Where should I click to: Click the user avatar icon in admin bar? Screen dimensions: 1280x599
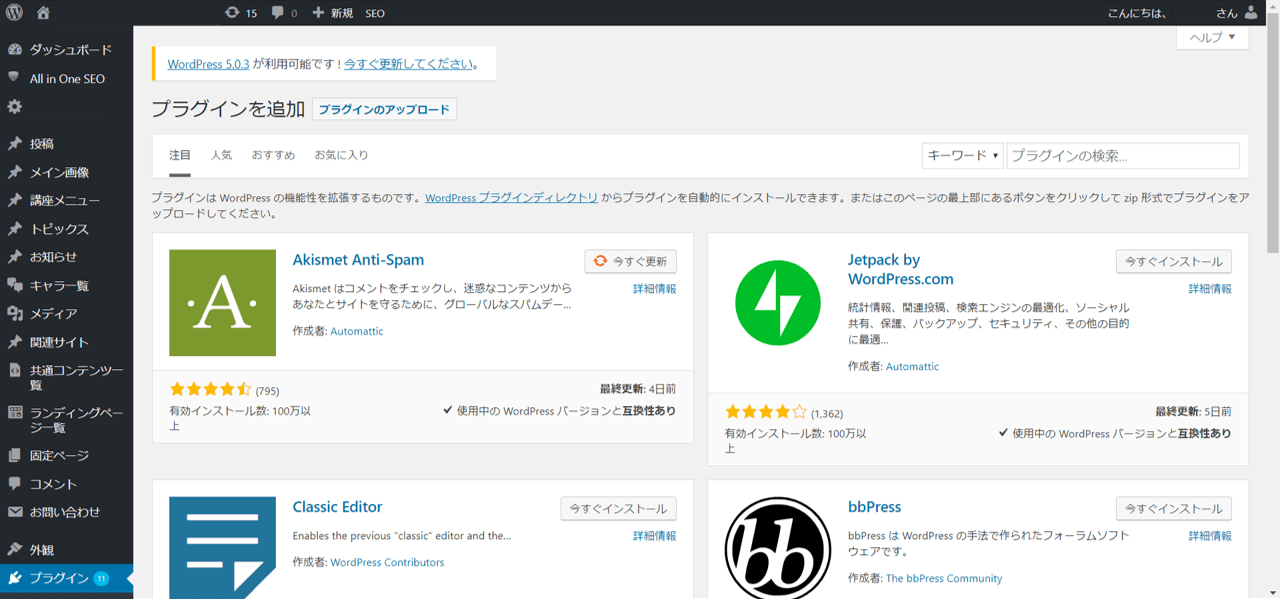1252,13
